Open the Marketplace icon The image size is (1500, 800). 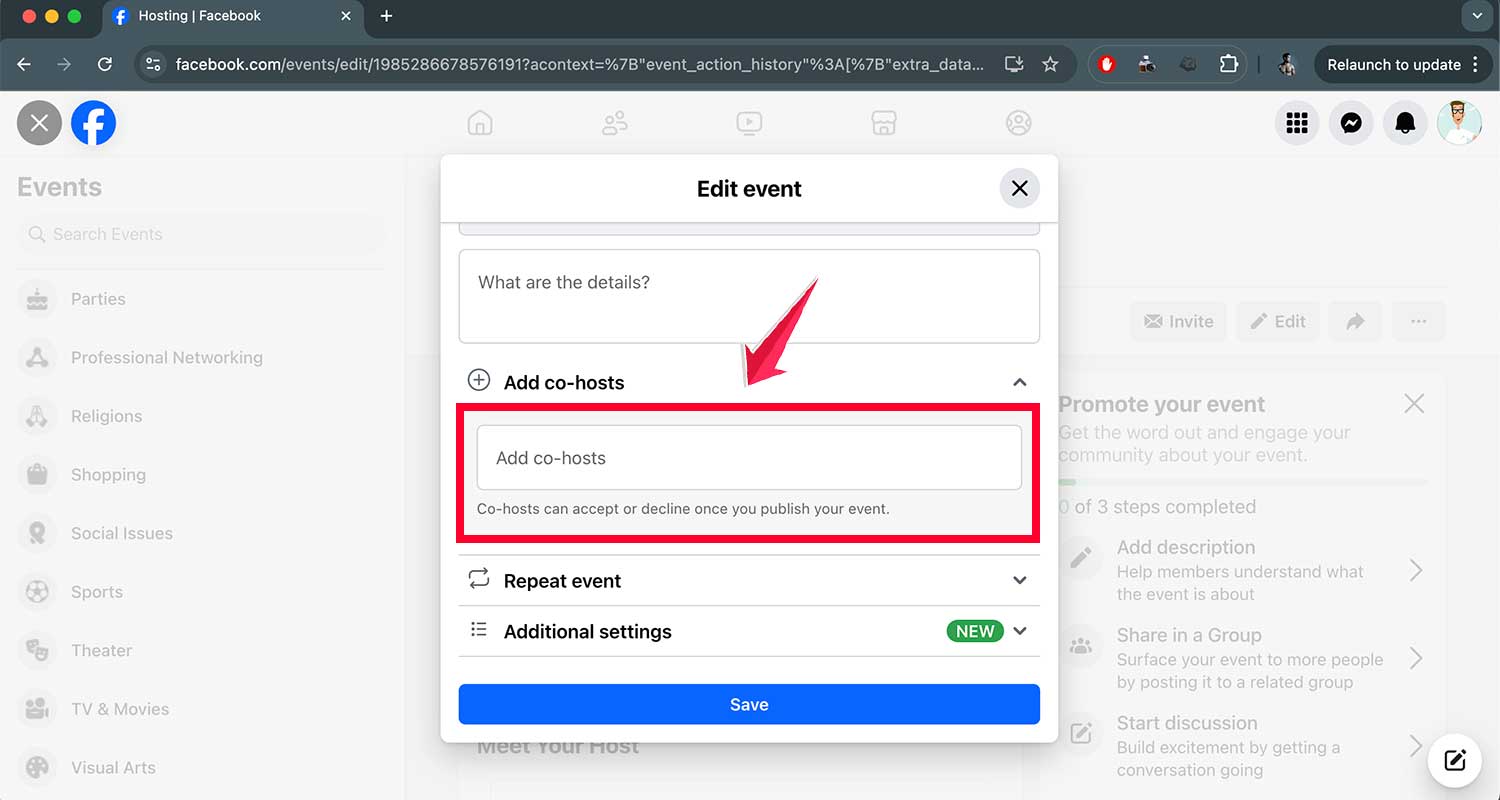point(884,122)
